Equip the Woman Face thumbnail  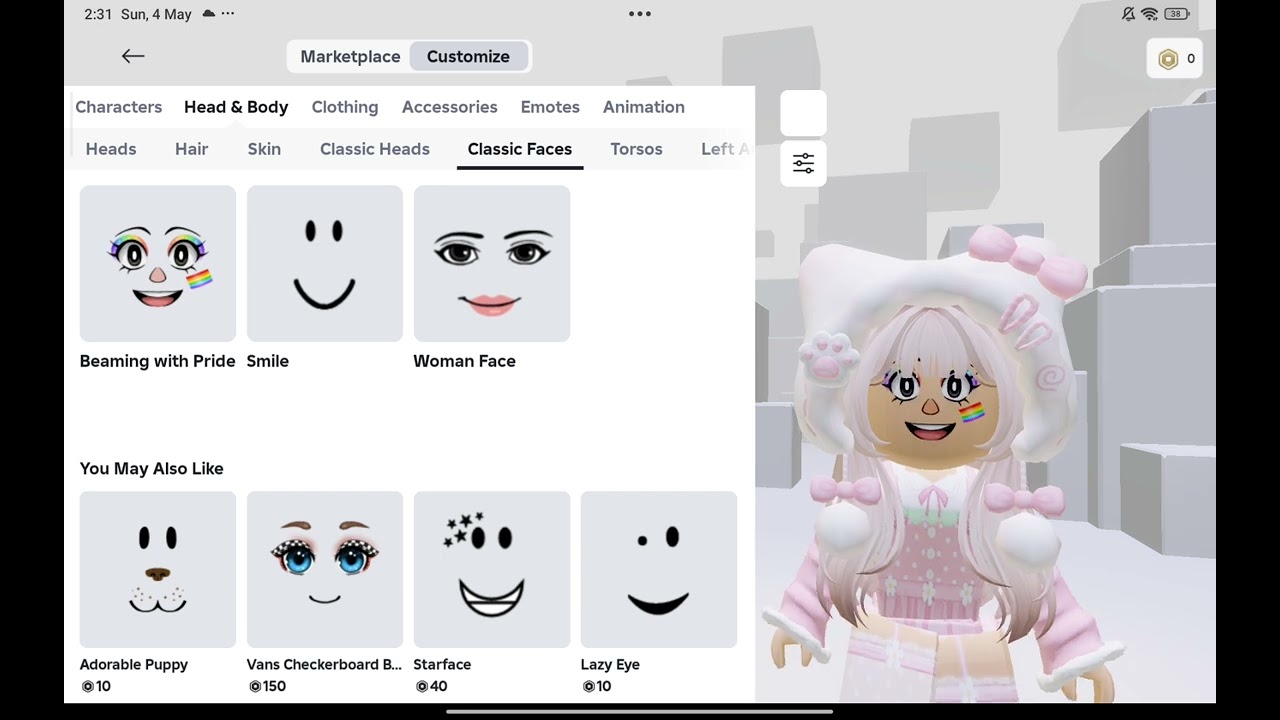point(492,264)
